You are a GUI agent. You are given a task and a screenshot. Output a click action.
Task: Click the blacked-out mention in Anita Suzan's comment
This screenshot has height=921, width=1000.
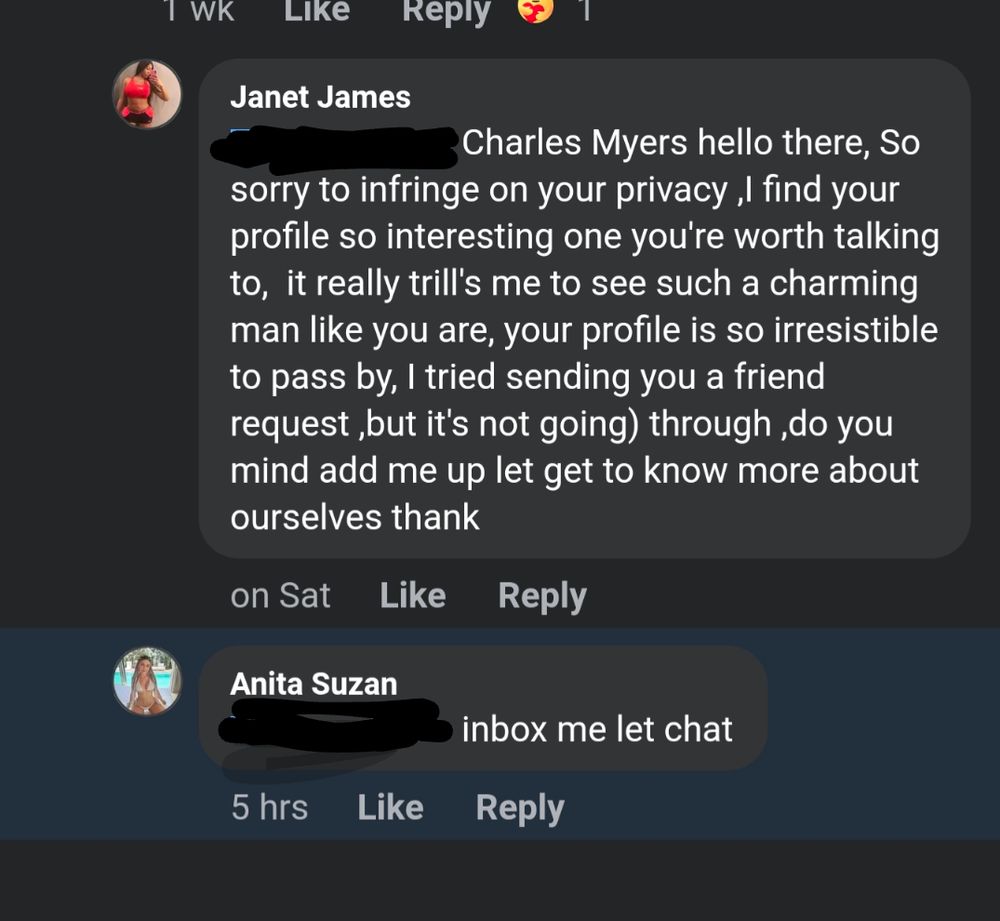[335, 726]
